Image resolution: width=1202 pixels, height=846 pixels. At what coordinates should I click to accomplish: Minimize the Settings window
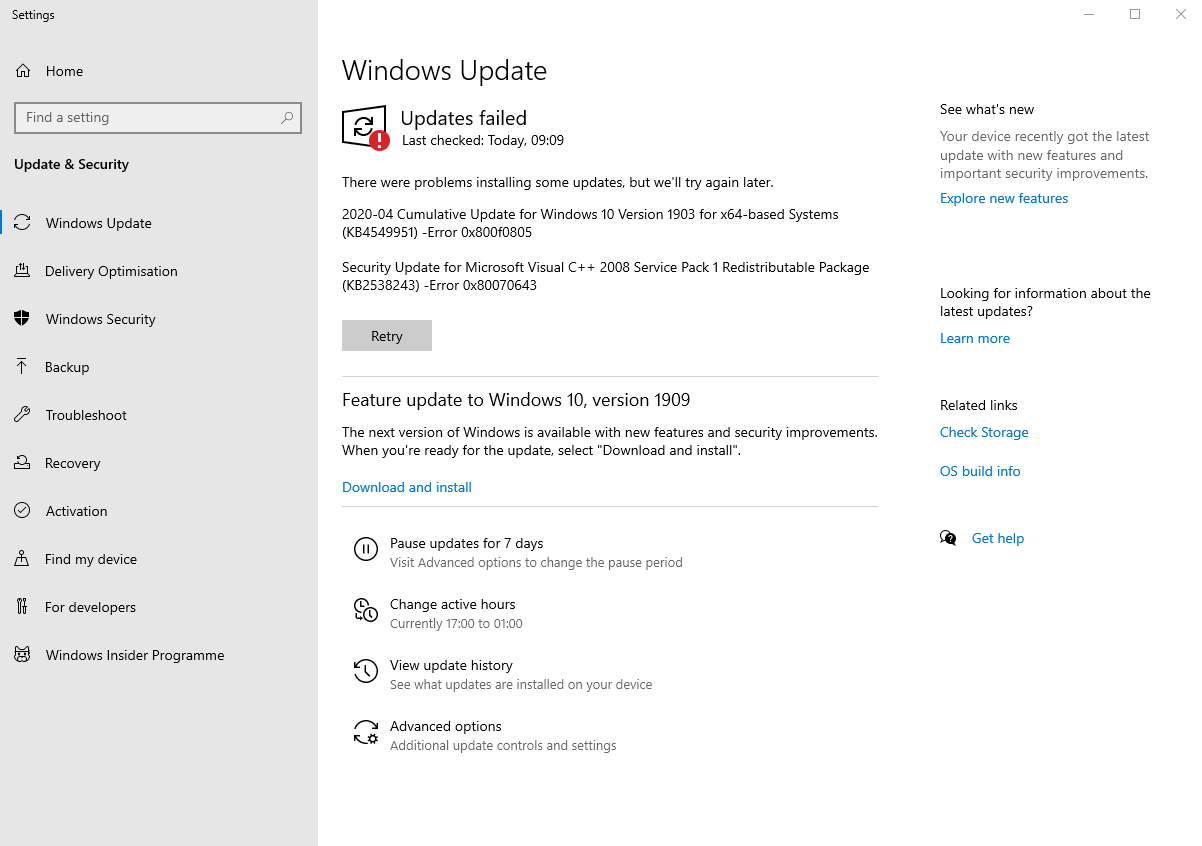tap(1089, 14)
